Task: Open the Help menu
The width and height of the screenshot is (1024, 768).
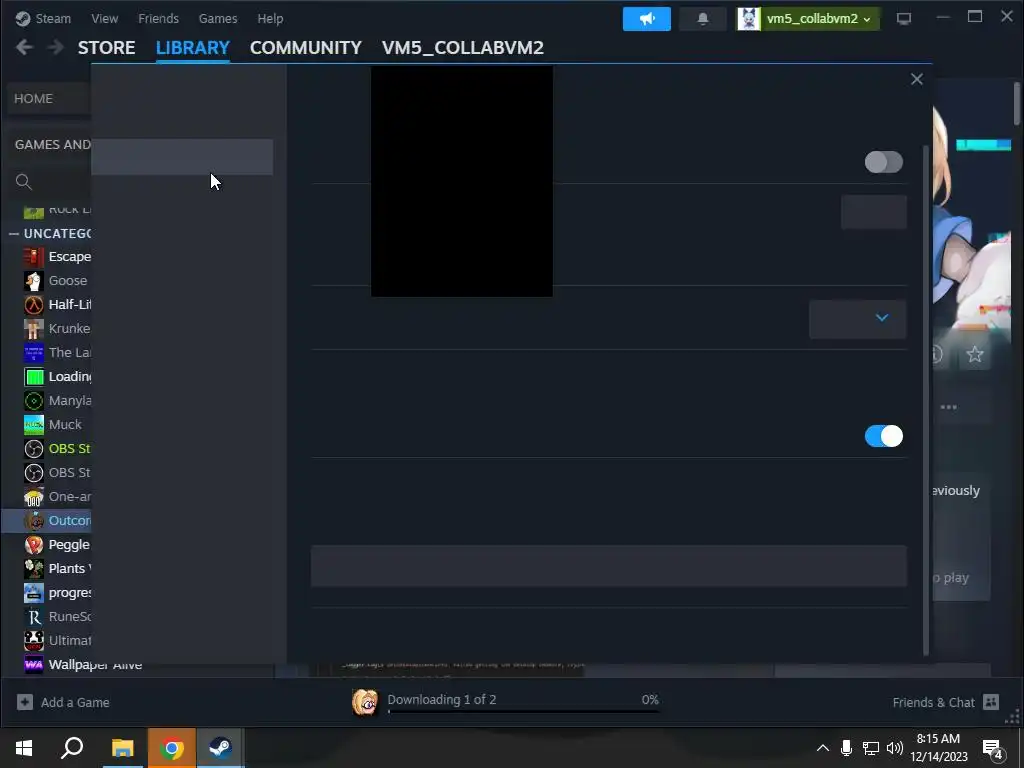Action: 270,18
